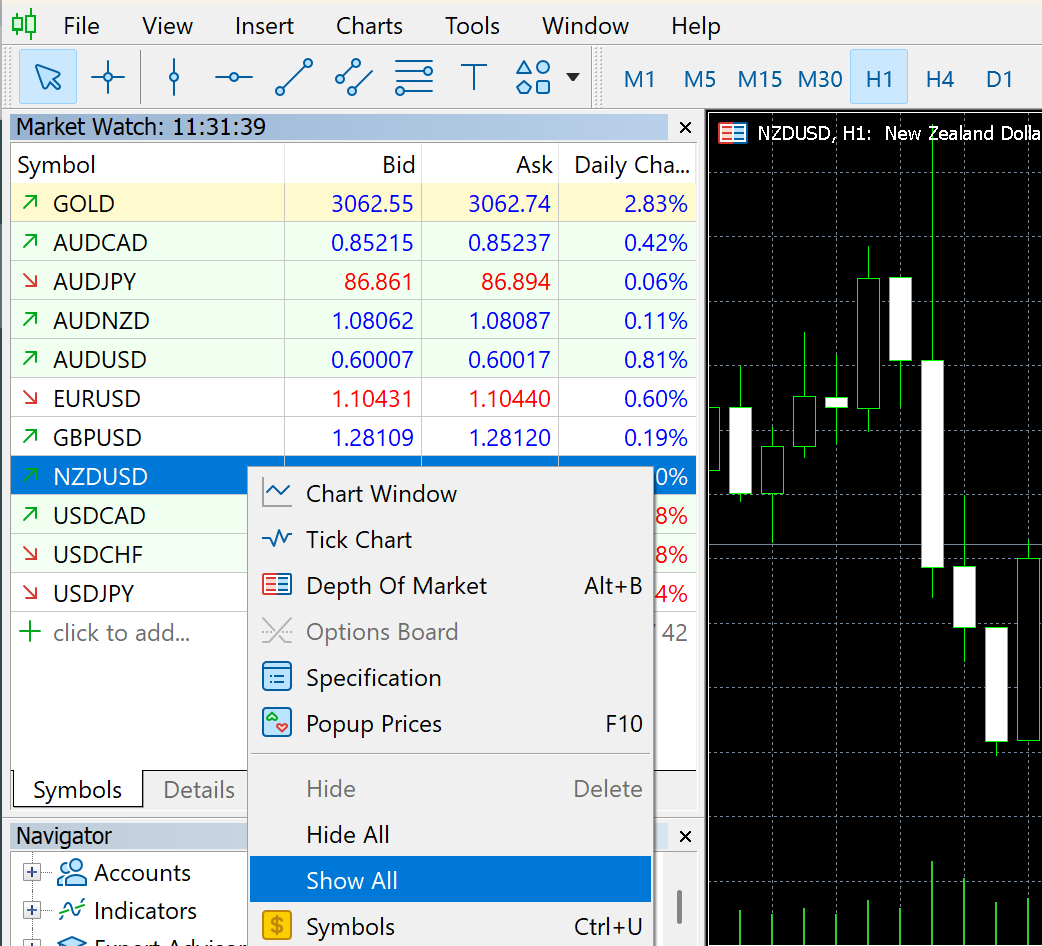
Task: Open the Charts menu
Action: [369, 26]
